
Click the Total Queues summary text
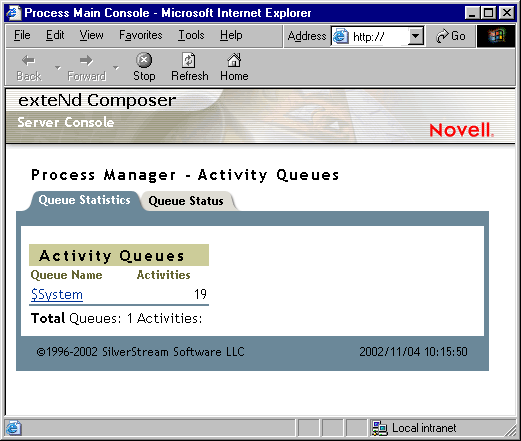click(x=116, y=318)
